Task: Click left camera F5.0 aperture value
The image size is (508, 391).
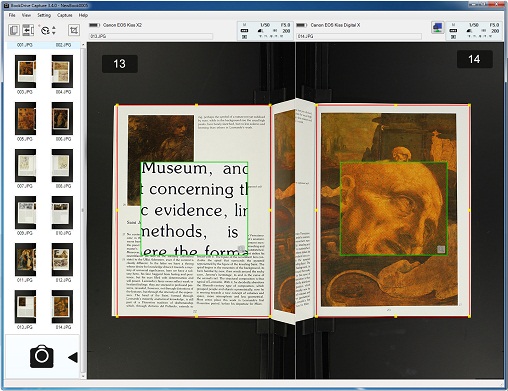Action: tap(285, 25)
